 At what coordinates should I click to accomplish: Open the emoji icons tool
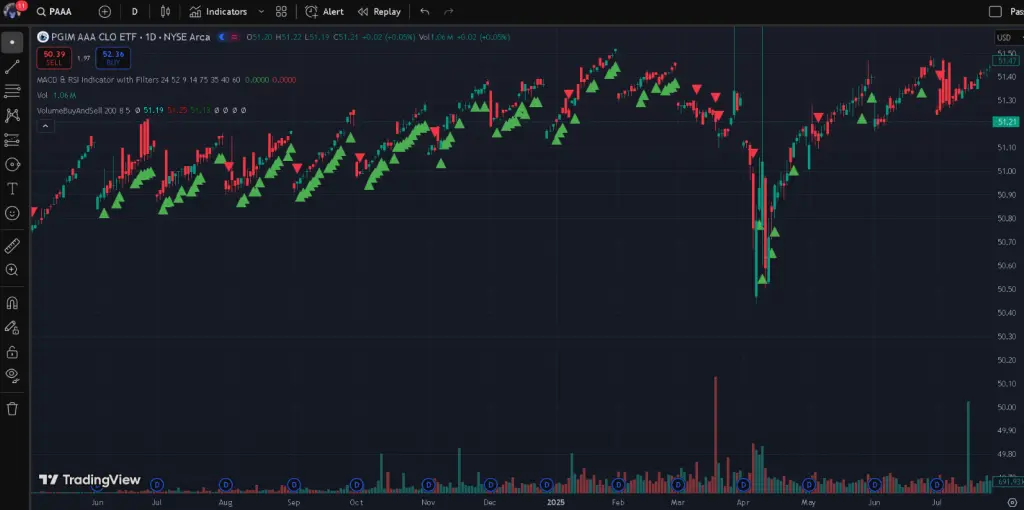(x=12, y=213)
